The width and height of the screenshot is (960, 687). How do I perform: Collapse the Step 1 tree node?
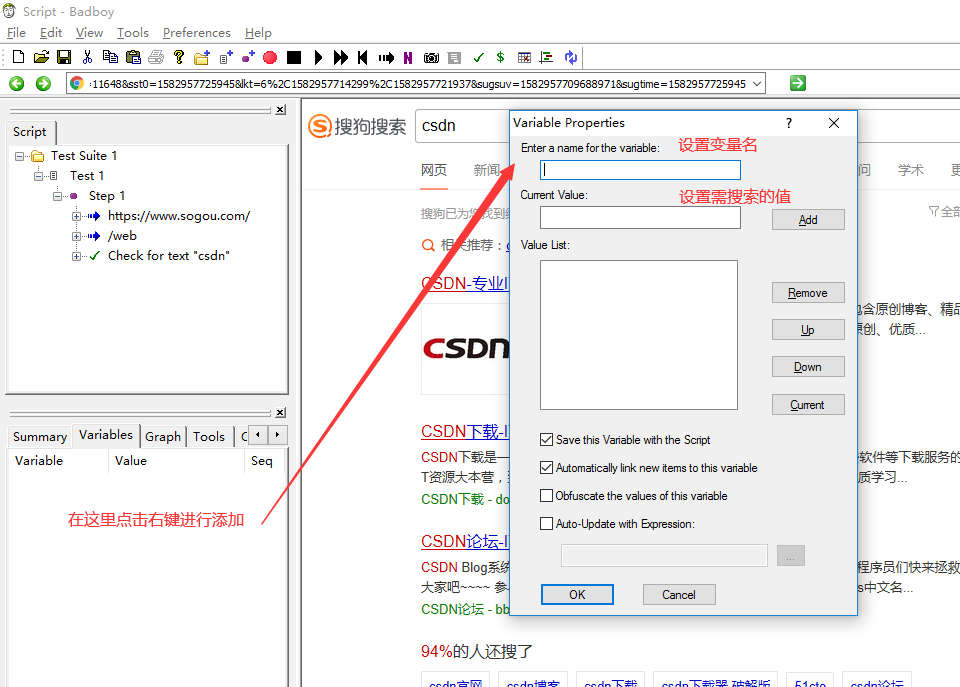click(x=58, y=196)
